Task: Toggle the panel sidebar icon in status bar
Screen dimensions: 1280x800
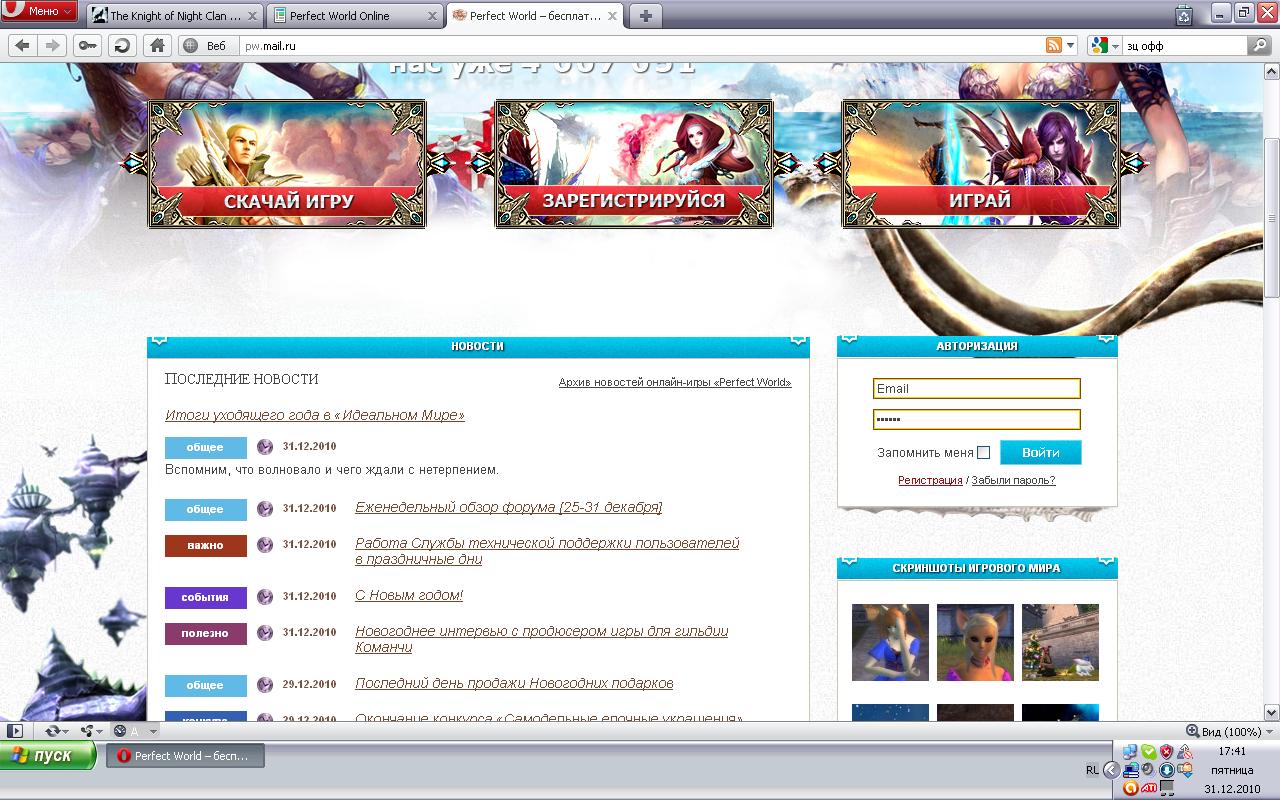Action: point(14,731)
